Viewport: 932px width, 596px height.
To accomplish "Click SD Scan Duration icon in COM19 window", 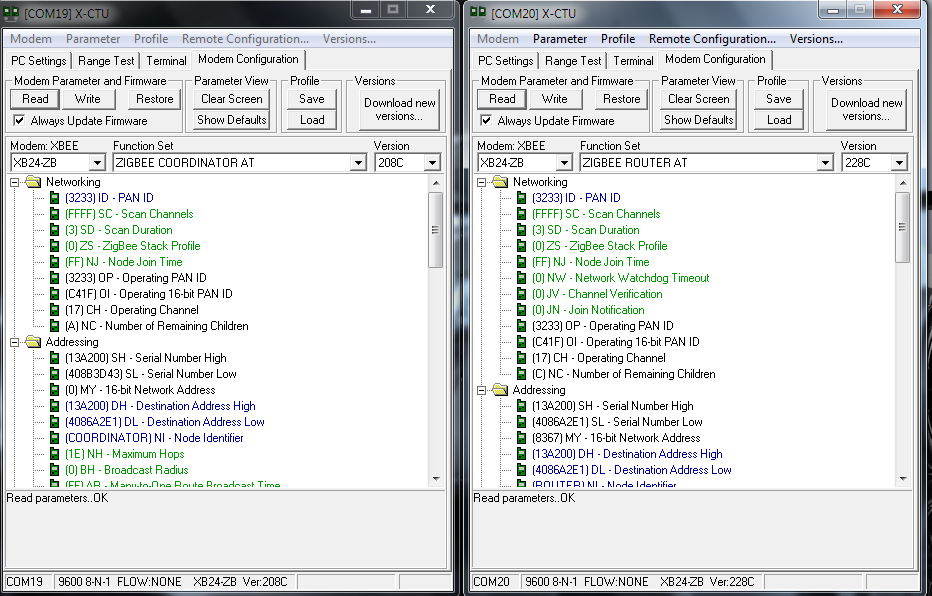I will point(54,230).
